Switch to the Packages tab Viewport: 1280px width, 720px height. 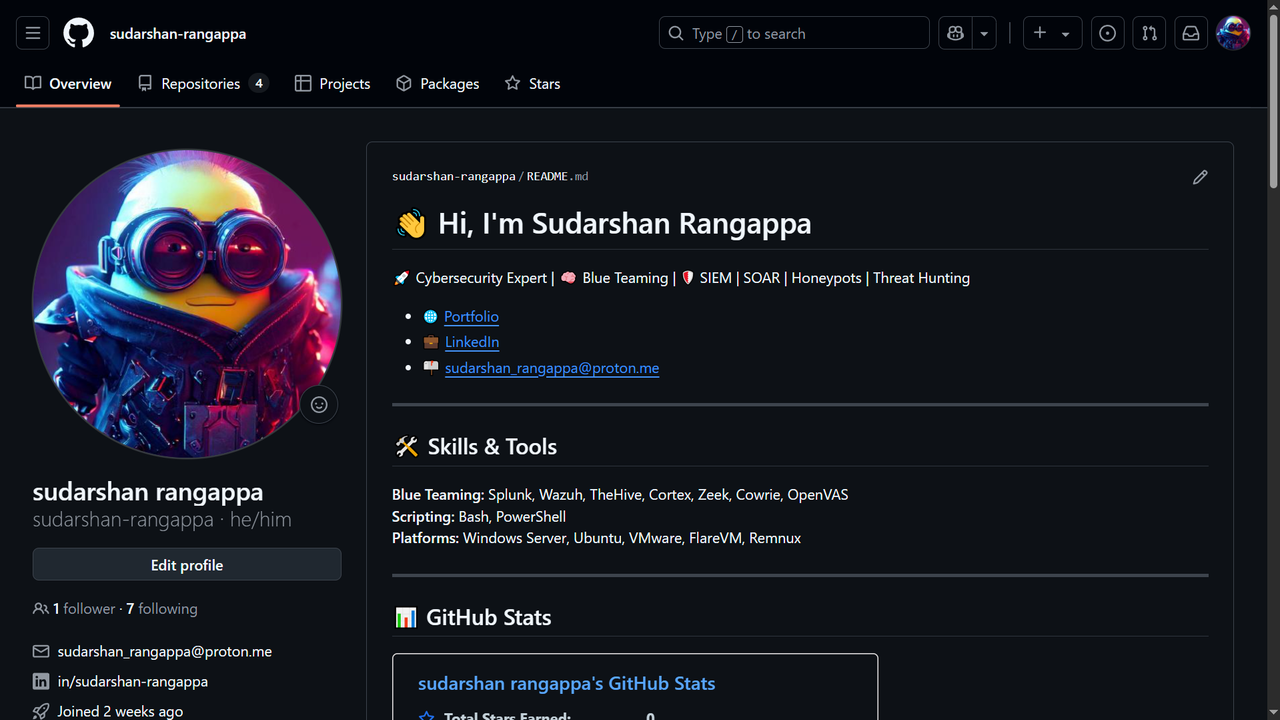(438, 84)
